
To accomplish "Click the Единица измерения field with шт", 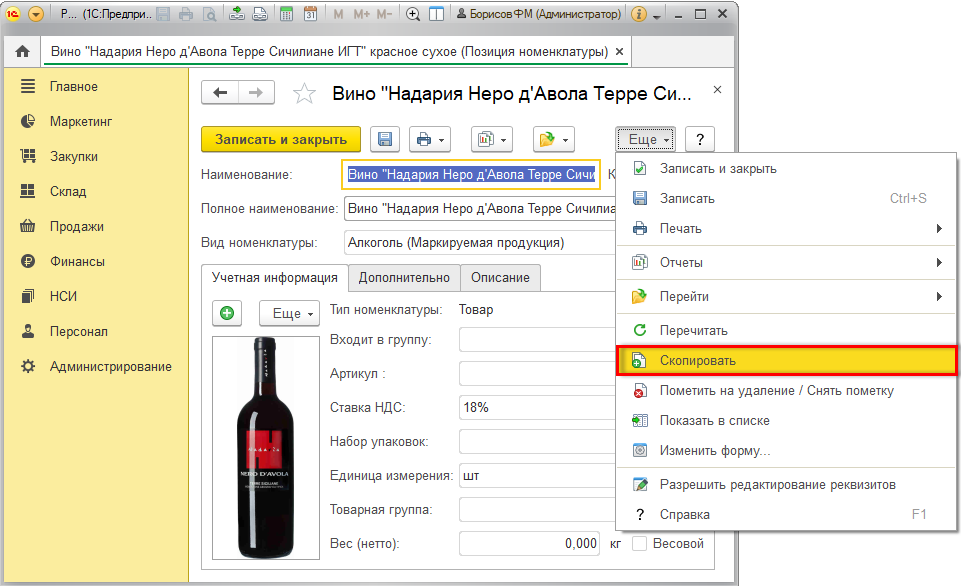I will 537,476.
